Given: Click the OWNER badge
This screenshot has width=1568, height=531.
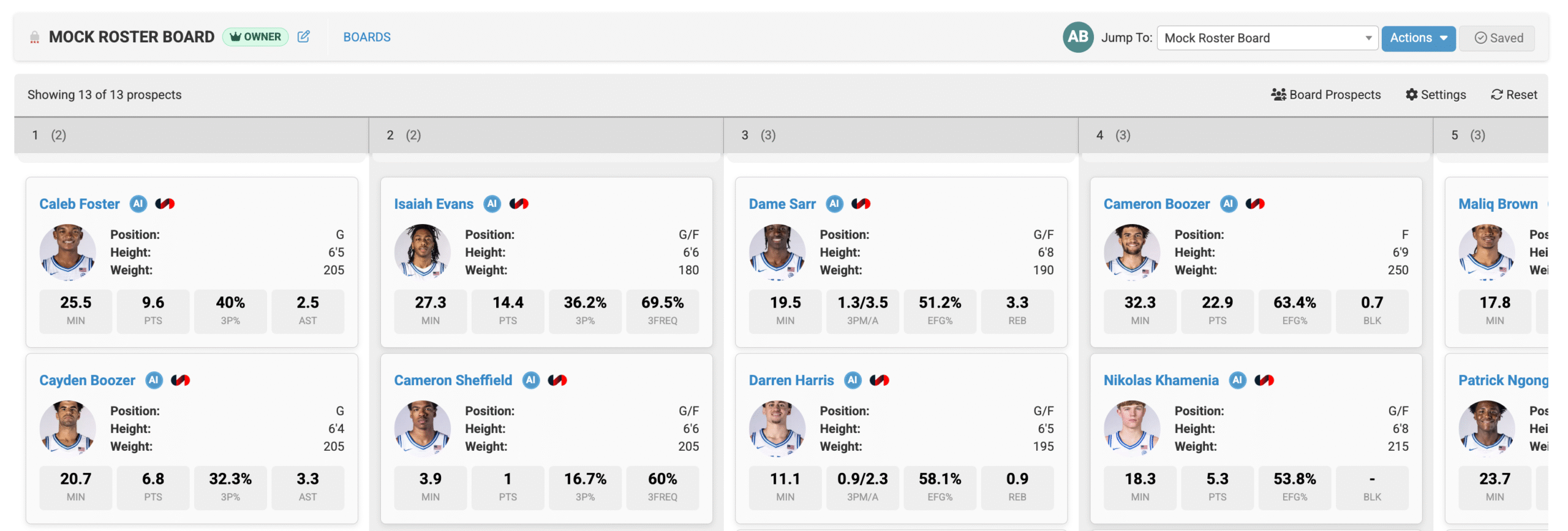Looking at the screenshot, I should click(255, 37).
